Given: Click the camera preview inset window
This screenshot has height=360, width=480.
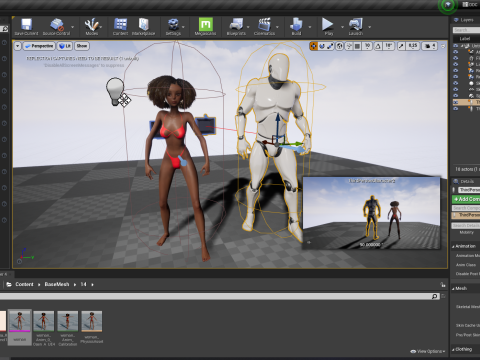Looking at the screenshot, I should coord(371,213).
